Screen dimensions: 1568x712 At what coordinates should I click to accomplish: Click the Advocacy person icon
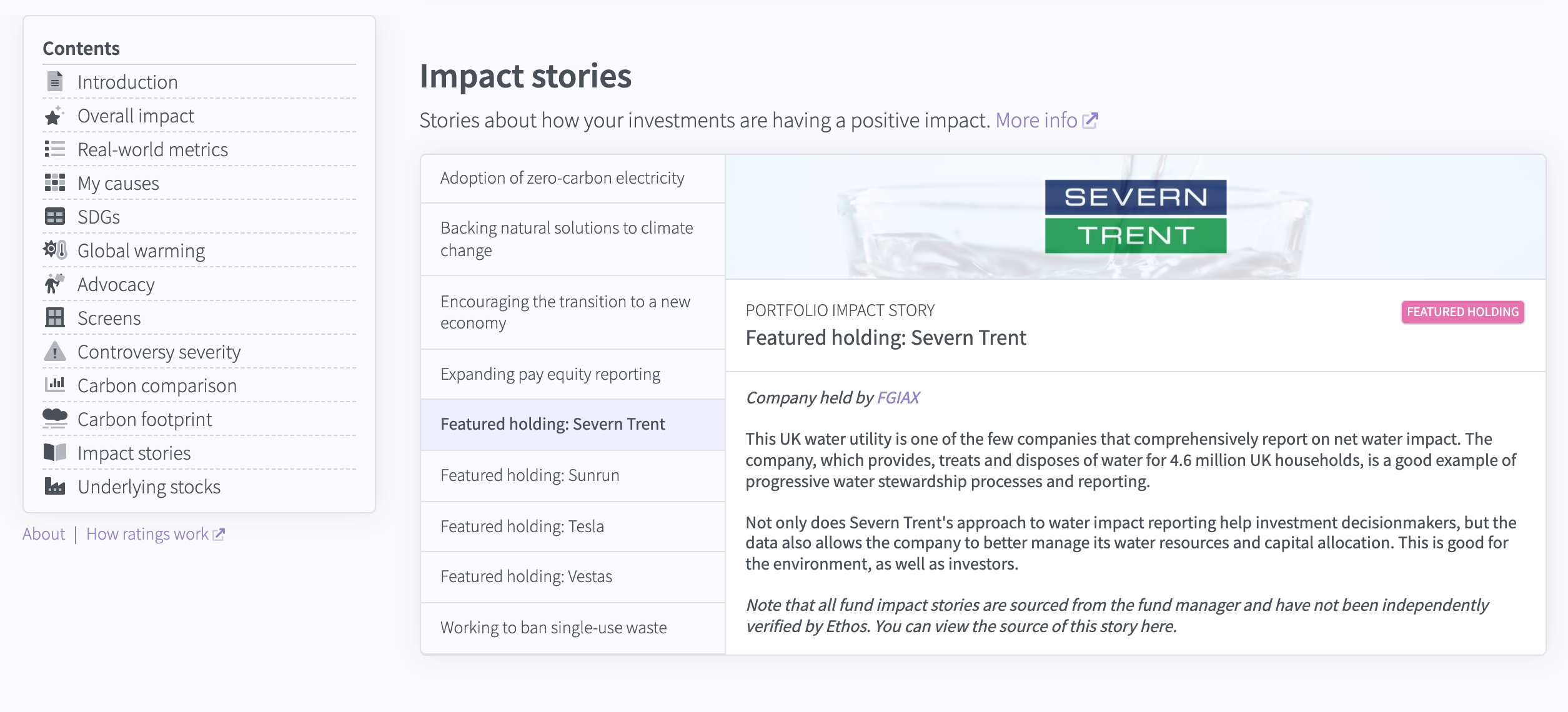tap(54, 284)
